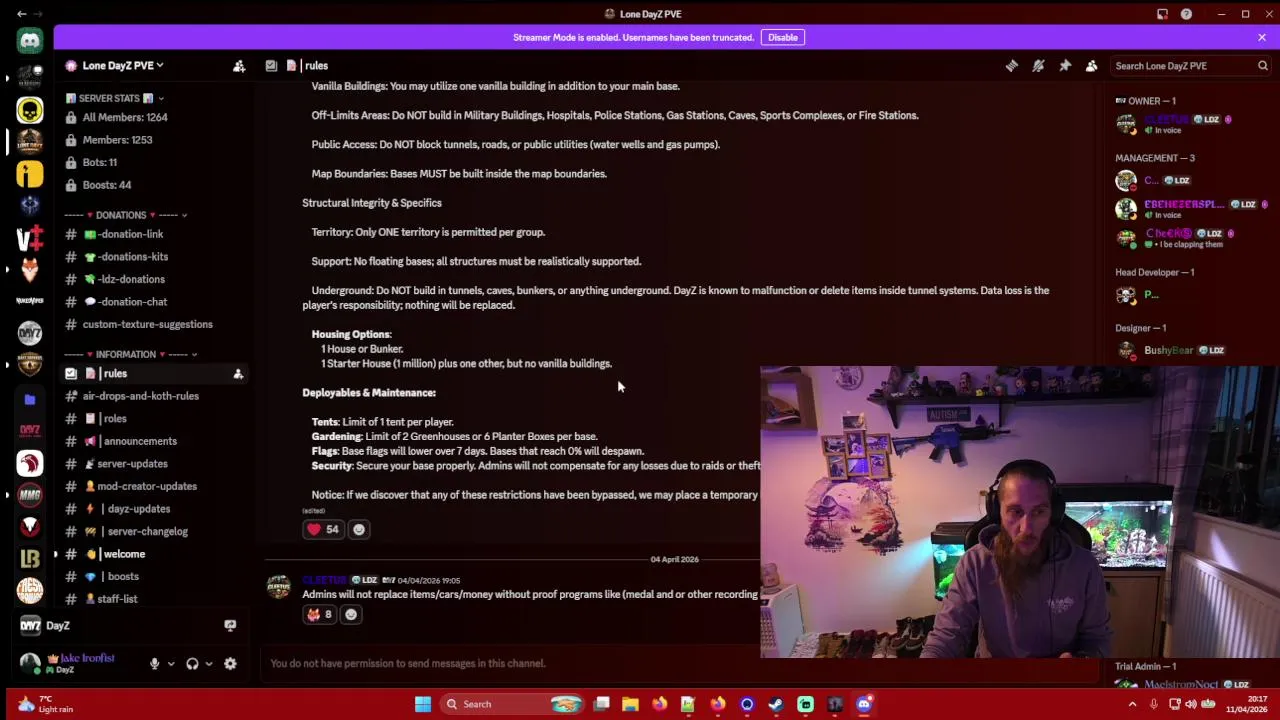Open Threads icon in channel header

[1012, 66]
